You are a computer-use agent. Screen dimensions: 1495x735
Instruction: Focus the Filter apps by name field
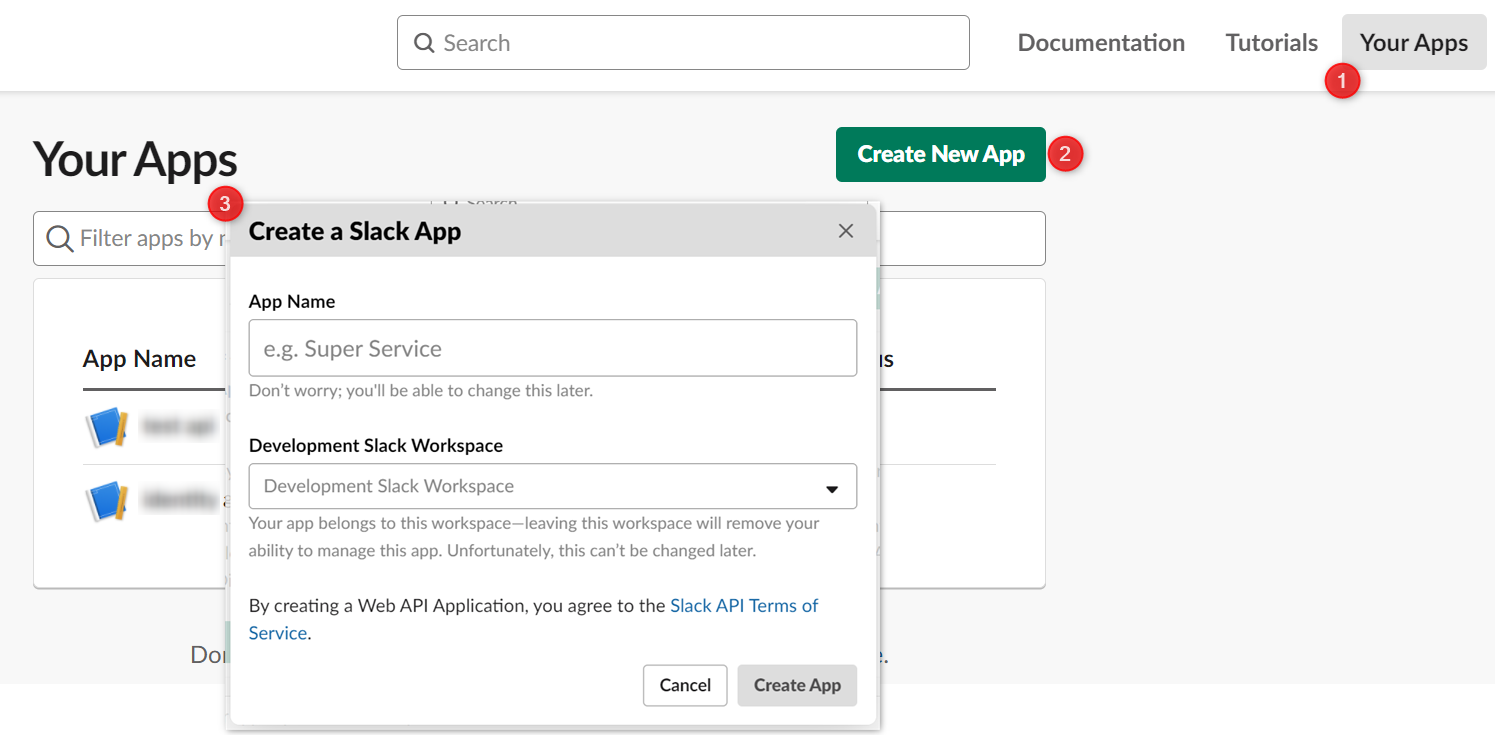pyautogui.click(x=539, y=238)
